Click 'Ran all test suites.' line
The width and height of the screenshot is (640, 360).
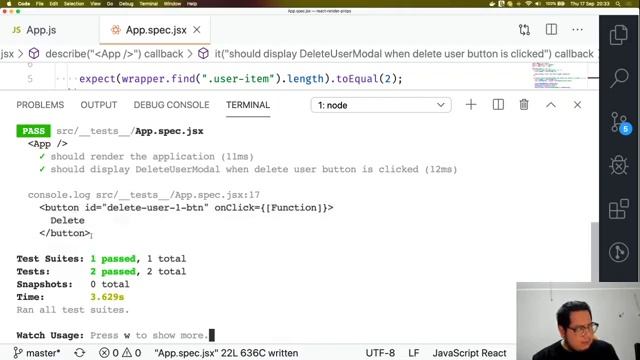coord(73,310)
